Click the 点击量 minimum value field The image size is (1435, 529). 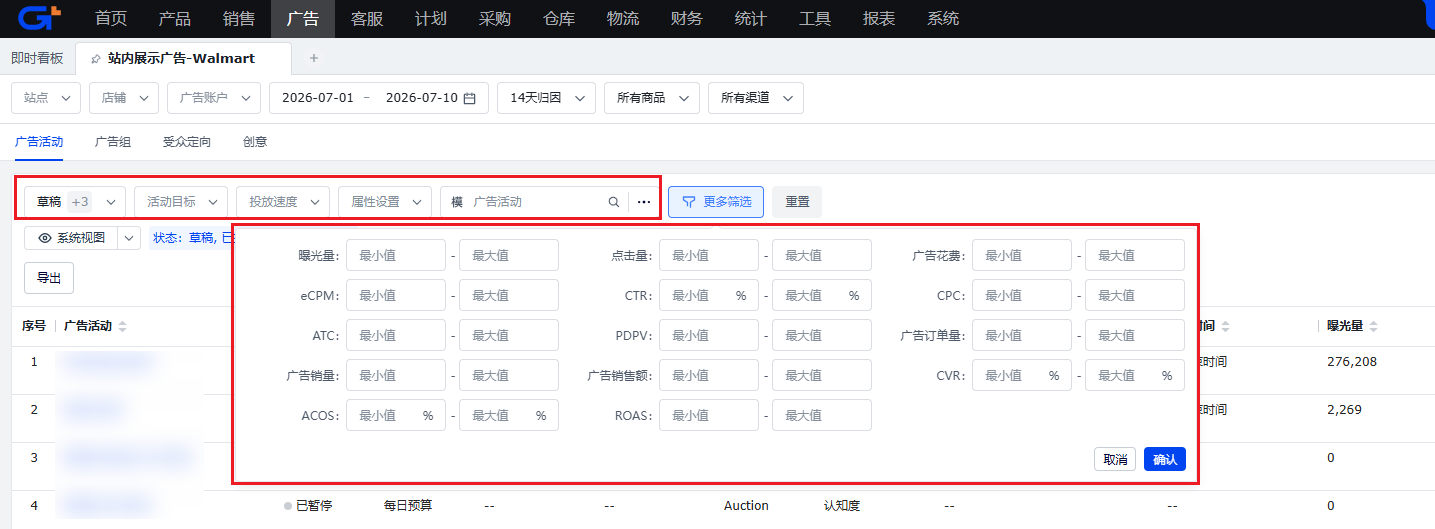click(x=709, y=255)
